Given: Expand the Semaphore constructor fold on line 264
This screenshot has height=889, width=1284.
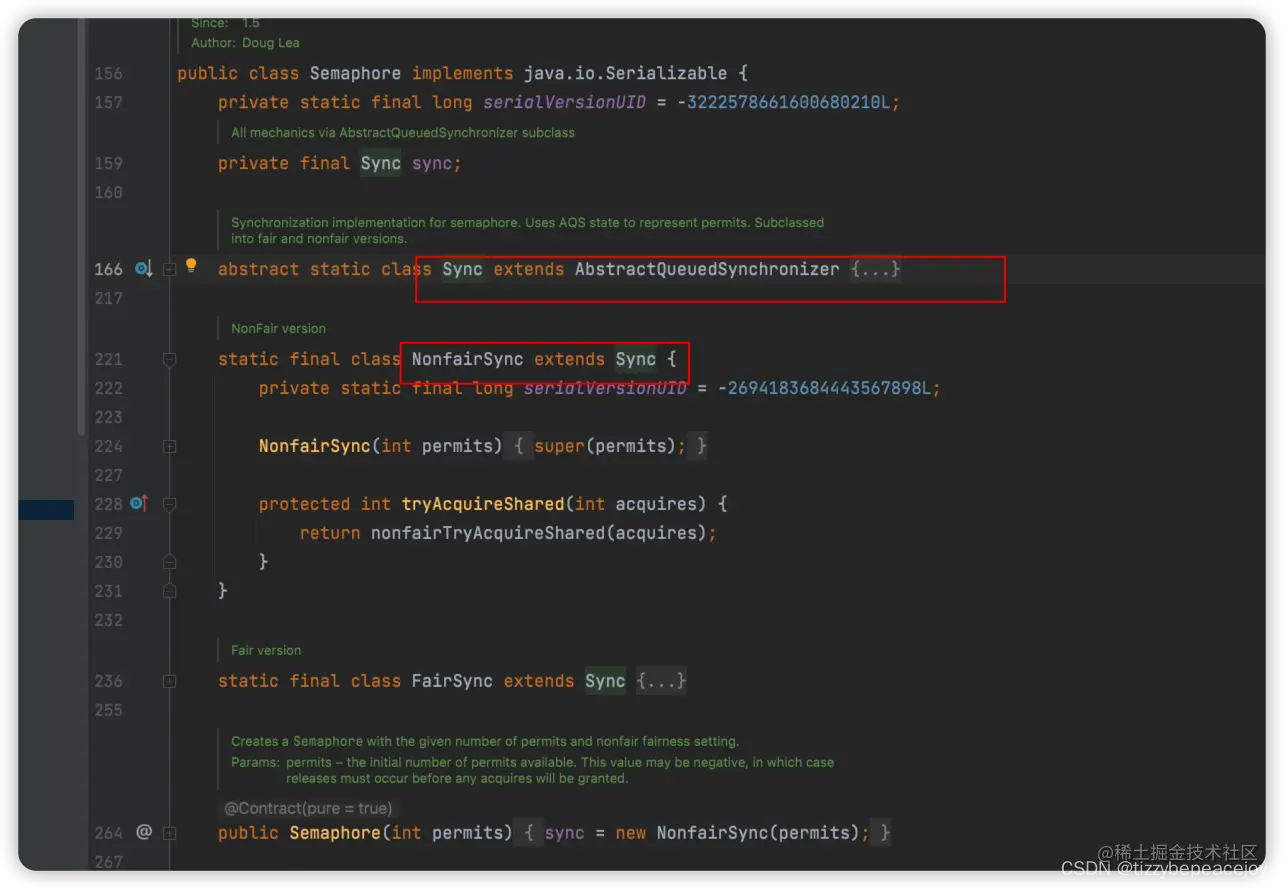Looking at the screenshot, I should (x=170, y=833).
